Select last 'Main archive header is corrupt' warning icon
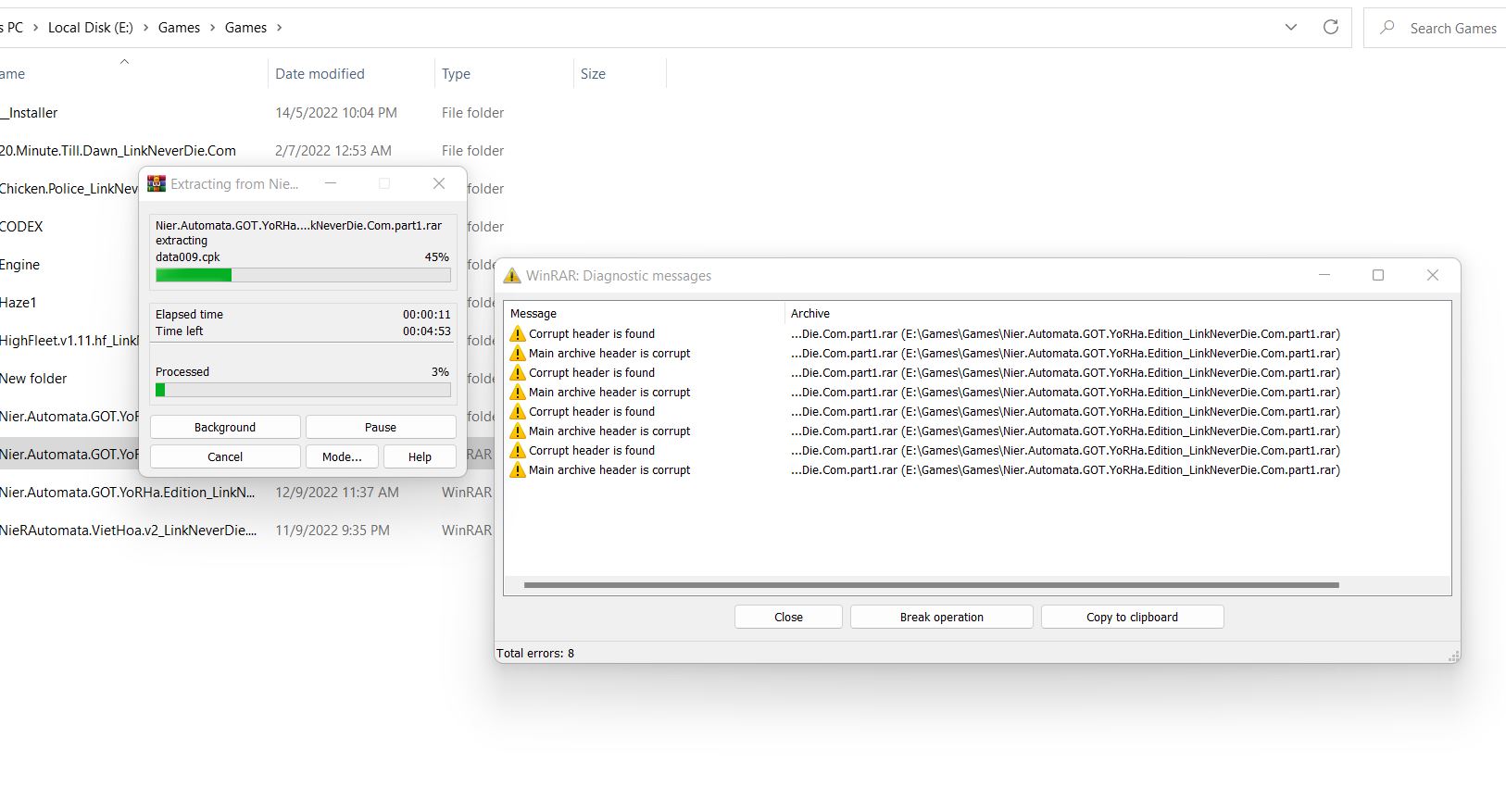The image size is (1506, 812). (518, 470)
